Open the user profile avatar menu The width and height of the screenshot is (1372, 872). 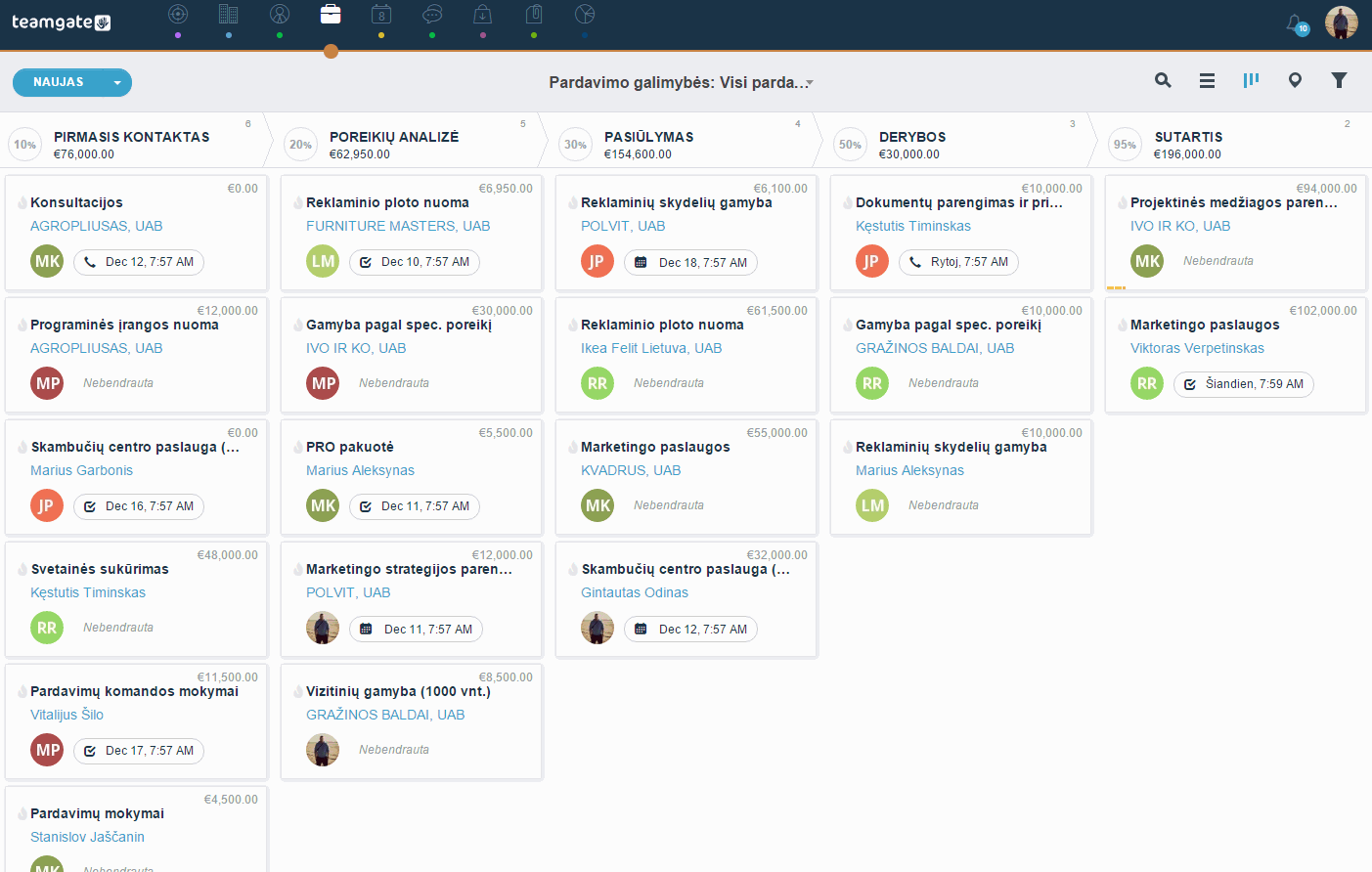click(x=1342, y=22)
